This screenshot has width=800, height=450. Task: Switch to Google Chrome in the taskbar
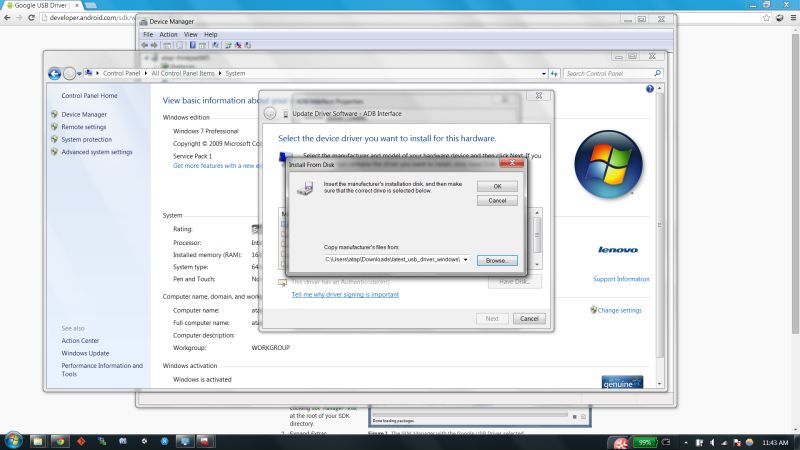coord(60,441)
